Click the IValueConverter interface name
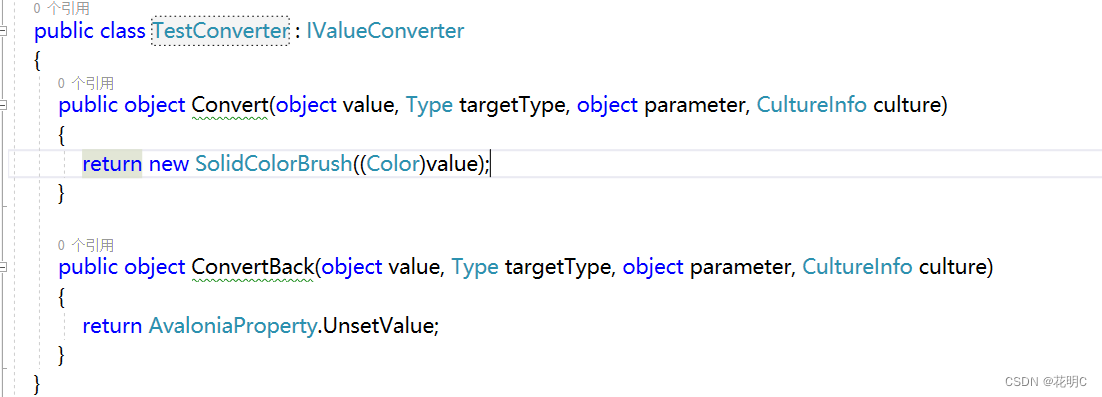1102x397 pixels. coord(385,31)
